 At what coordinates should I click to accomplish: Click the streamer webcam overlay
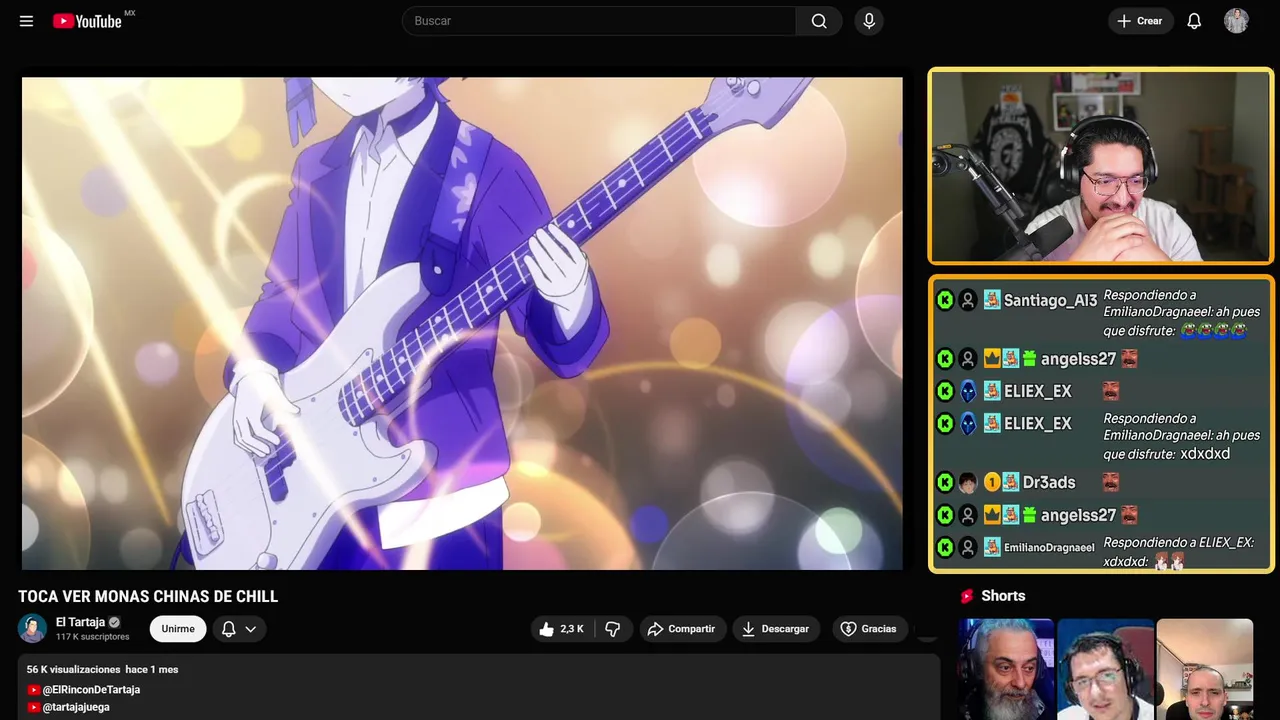click(1101, 166)
